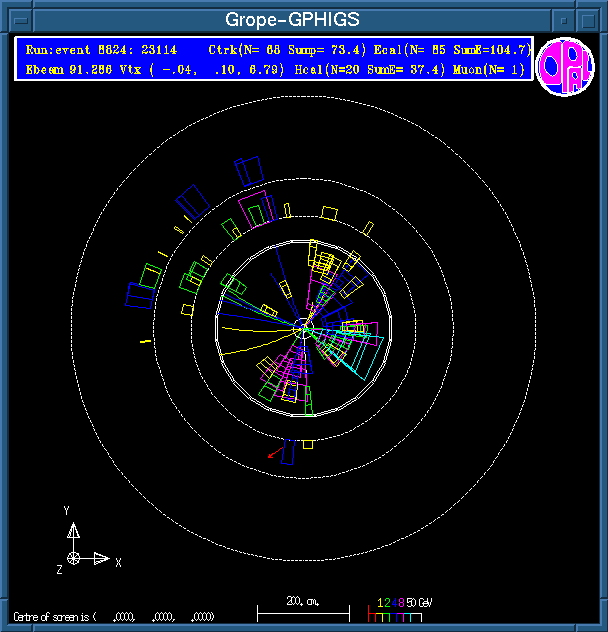Click the Run:event 8624: 23114 text

coord(101,49)
